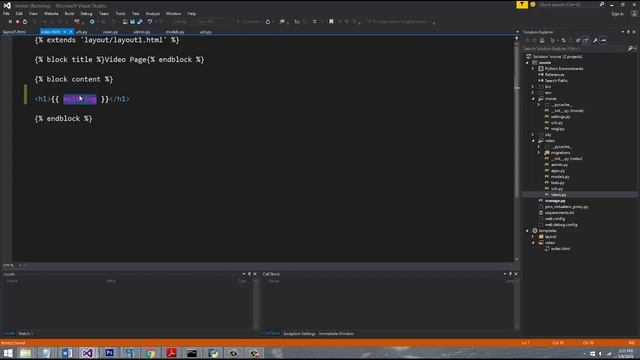This screenshot has width=640, height=360.
Task: Expand the layout folder under templates
Action: tap(533, 237)
